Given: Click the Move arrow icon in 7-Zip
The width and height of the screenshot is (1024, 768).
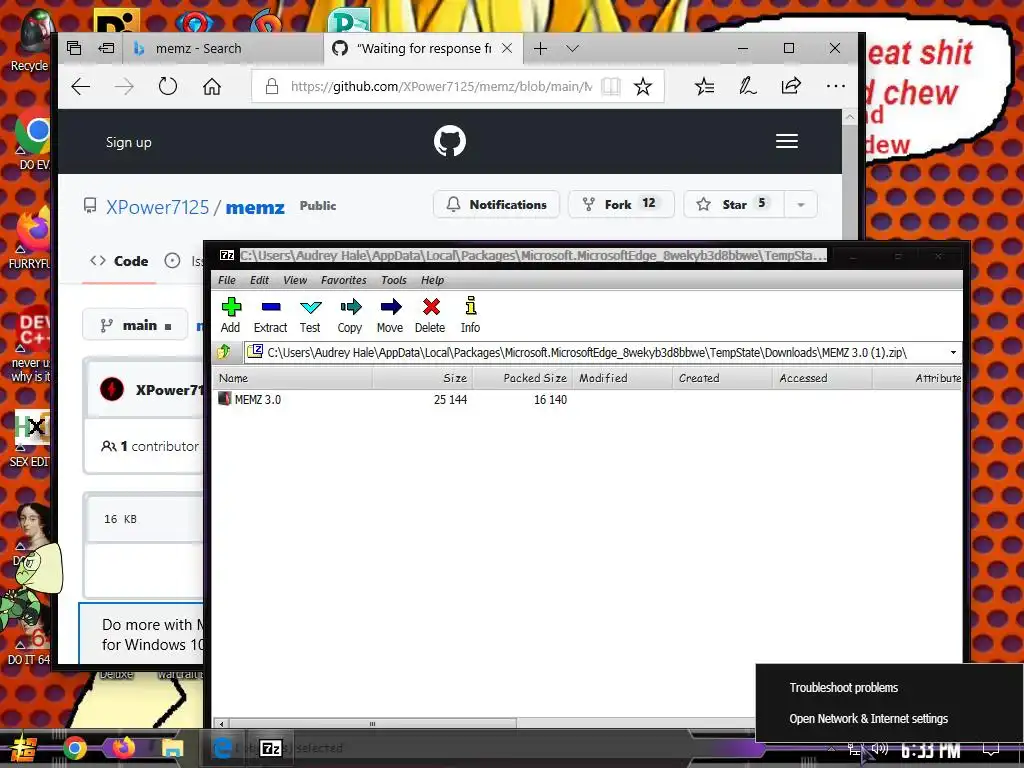Looking at the screenshot, I should [x=390, y=315].
